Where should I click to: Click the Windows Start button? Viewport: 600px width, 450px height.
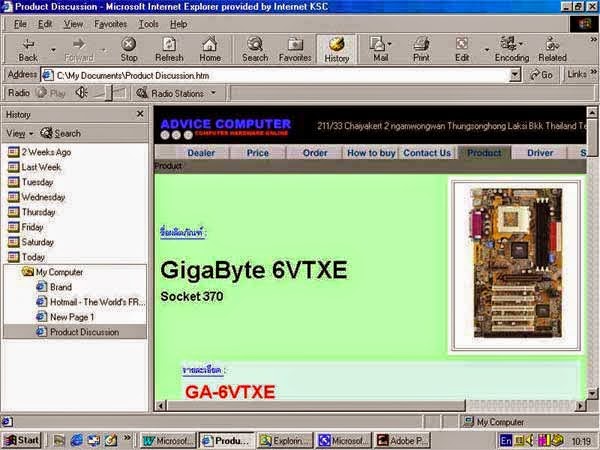point(21,440)
